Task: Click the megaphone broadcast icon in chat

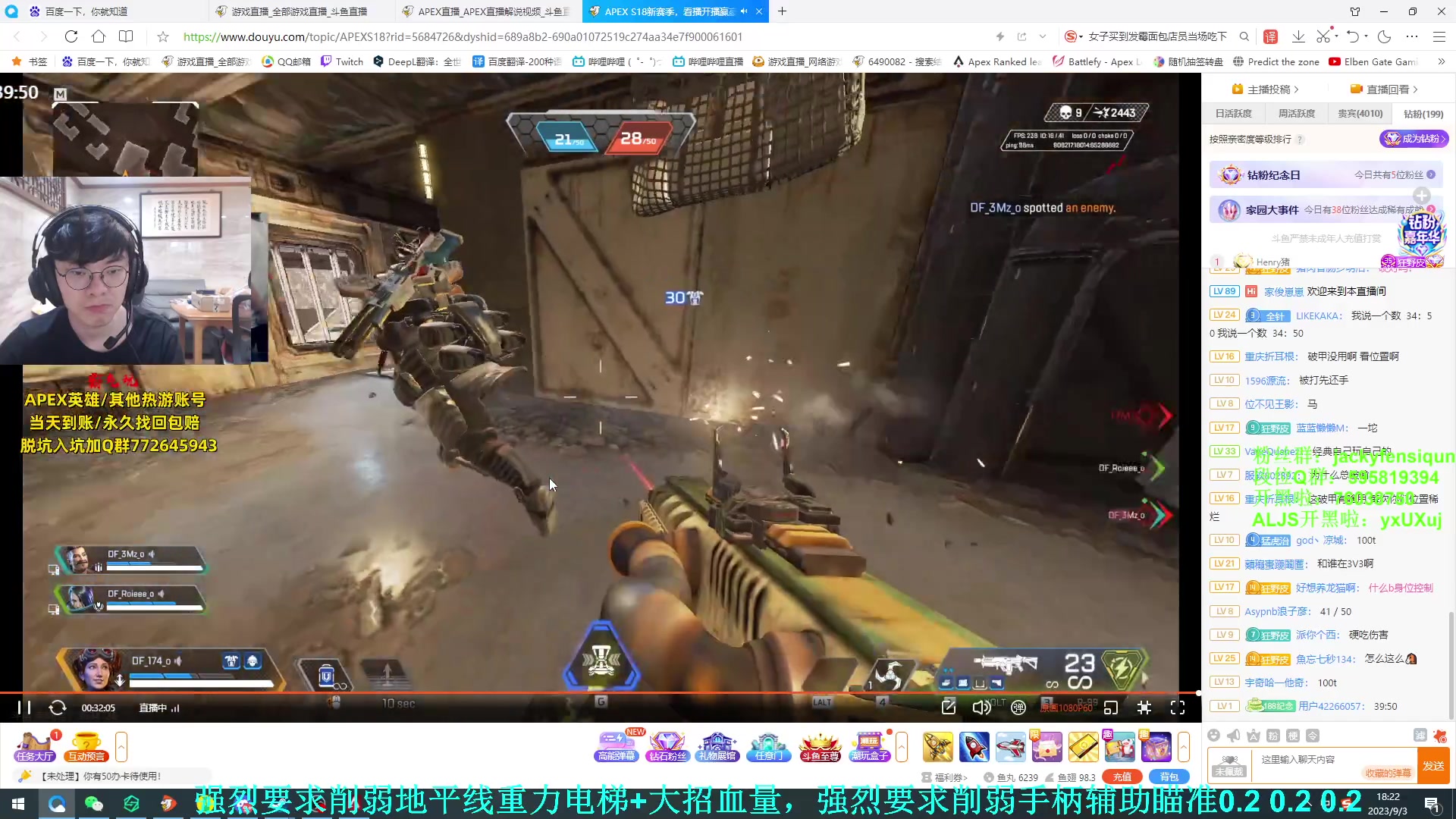Action: click(x=1234, y=736)
